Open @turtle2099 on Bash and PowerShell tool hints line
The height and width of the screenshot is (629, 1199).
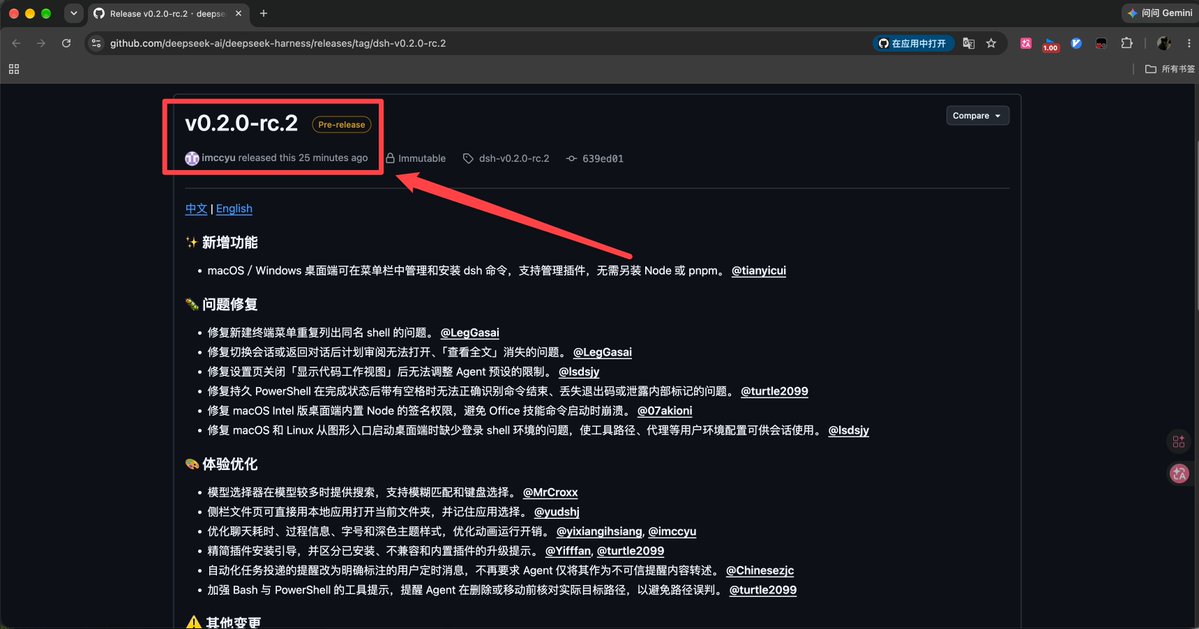[763, 590]
